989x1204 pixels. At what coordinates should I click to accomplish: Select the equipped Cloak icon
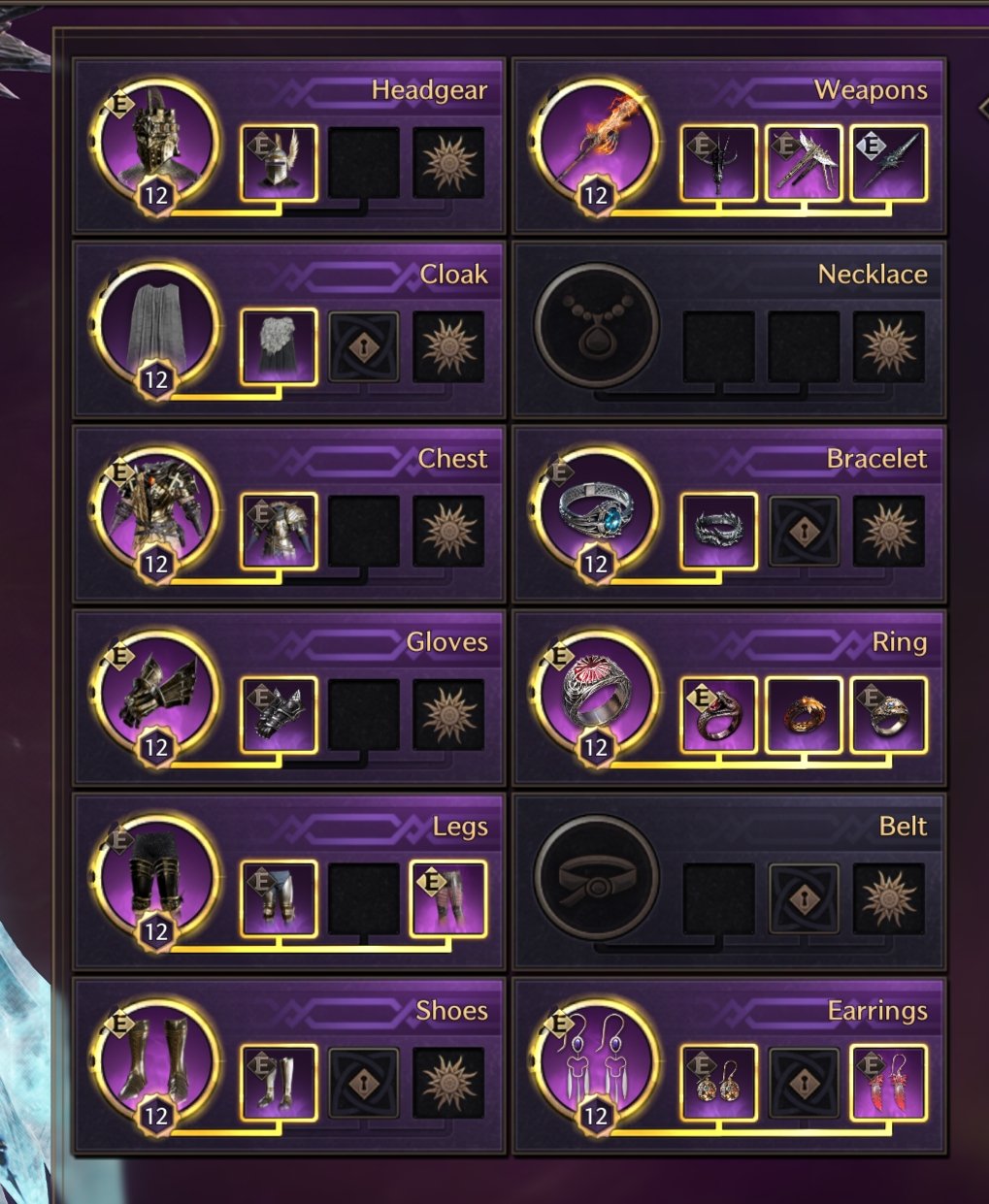(155, 325)
